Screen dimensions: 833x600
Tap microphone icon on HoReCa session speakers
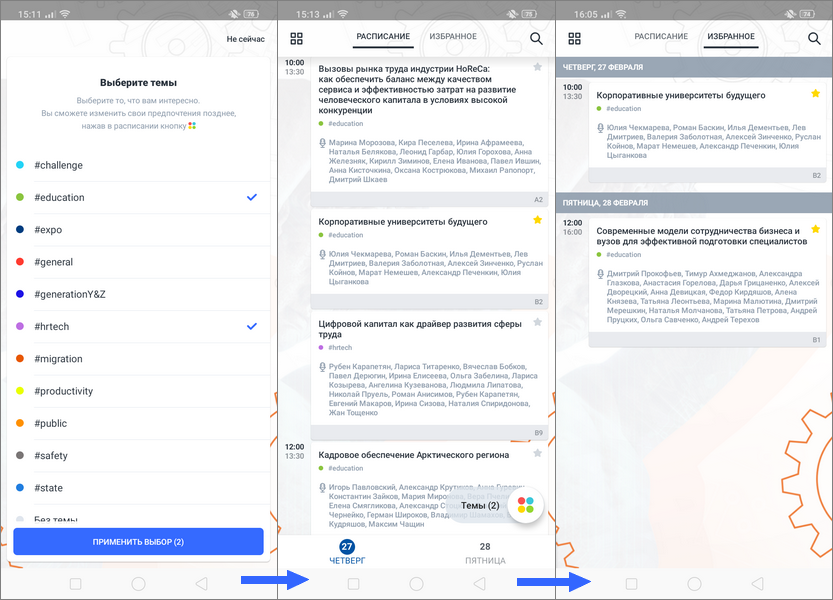(322, 143)
